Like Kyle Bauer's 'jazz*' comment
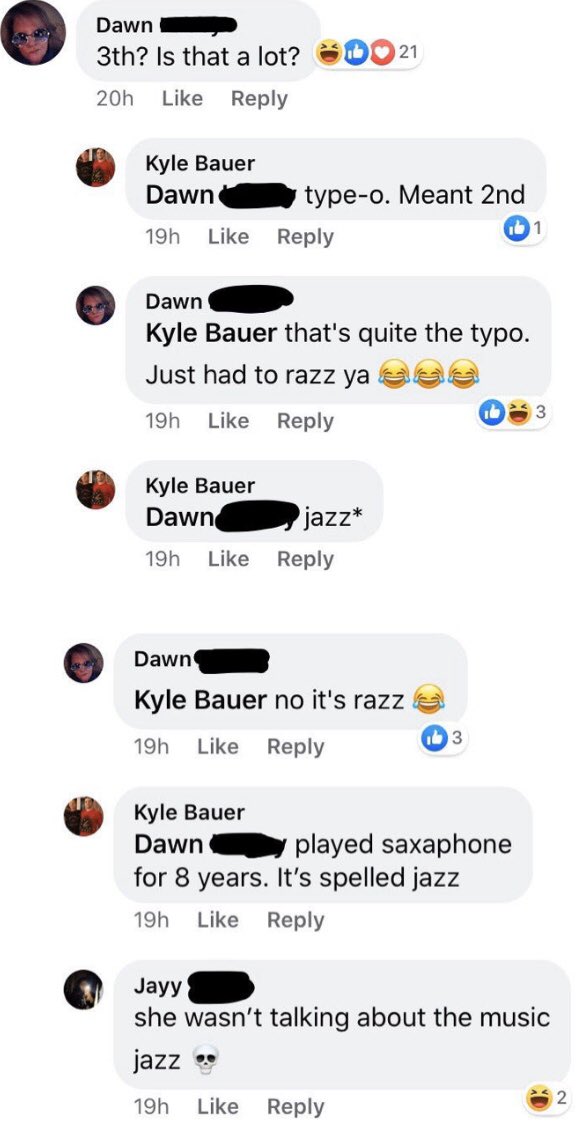This screenshot has width=582, height=1134. coord(228,558)
